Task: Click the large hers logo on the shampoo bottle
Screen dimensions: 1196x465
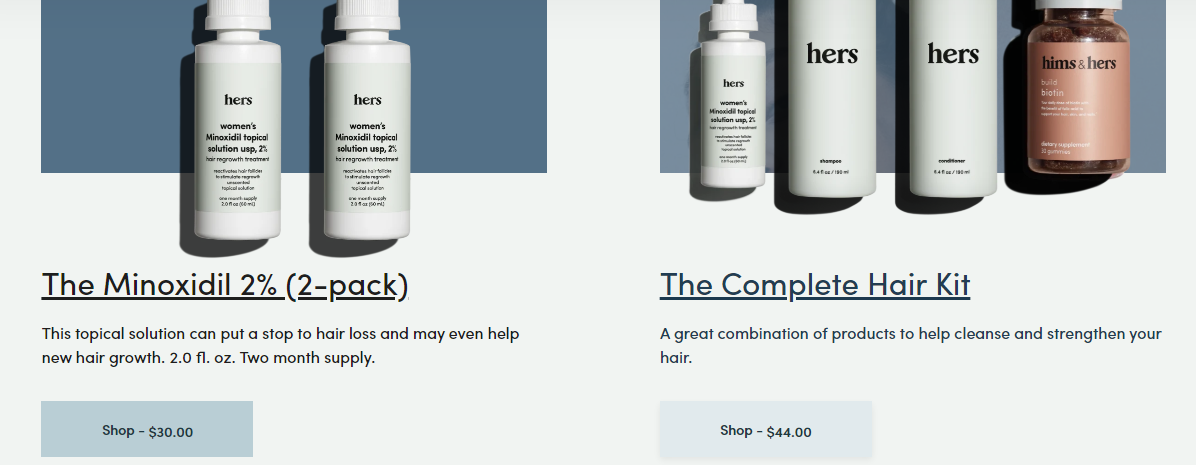Action: (832, 54)
